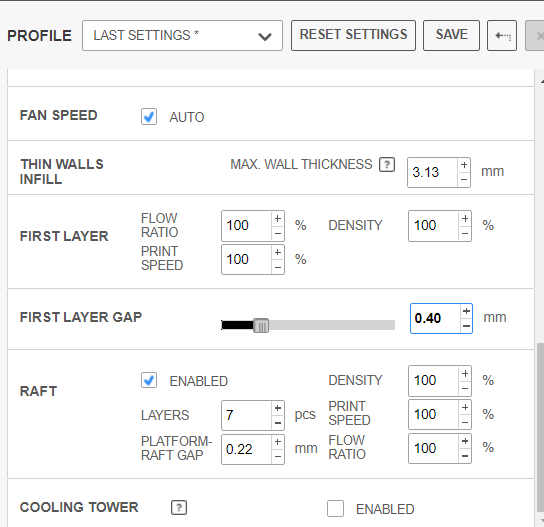544x527 pixels.
Task: Enable the Cooling Tower checkbox
Action: [x=335, y=509]
